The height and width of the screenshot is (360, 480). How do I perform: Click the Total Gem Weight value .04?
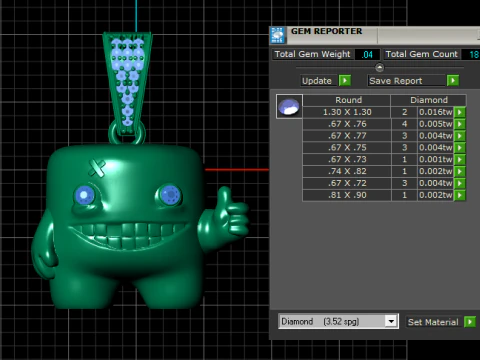[367, 54]
